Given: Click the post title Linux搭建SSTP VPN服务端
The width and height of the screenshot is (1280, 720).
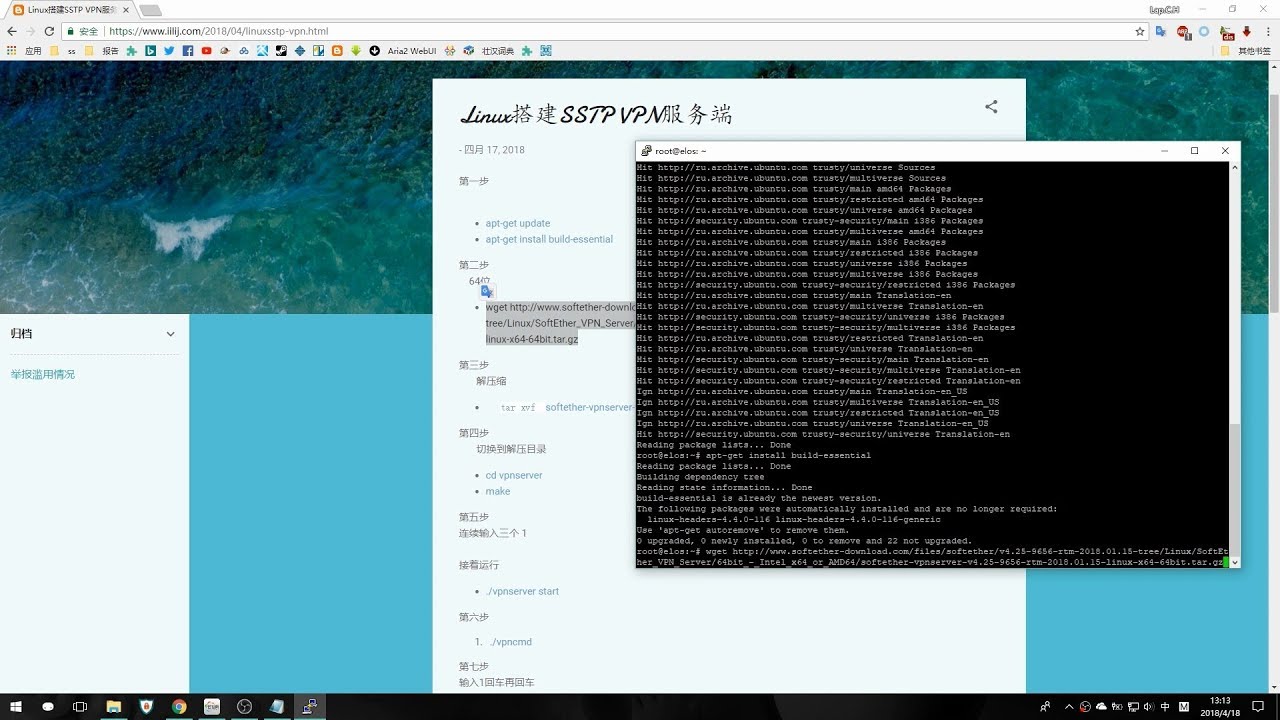Looking at the screenshot, I should (x=596, y=114).
